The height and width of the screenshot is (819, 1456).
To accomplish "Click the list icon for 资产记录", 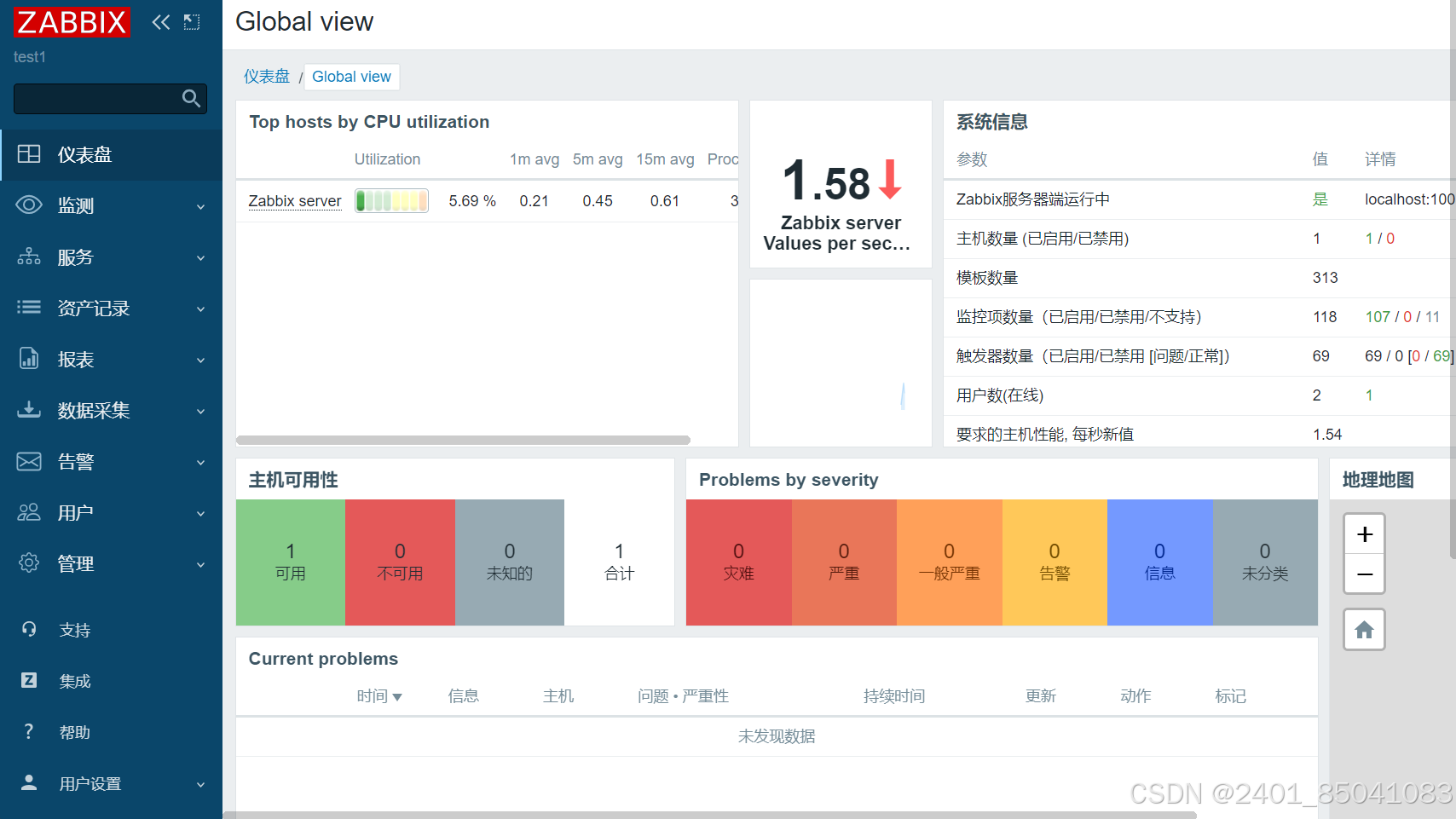I will click(x=29, y=307).
